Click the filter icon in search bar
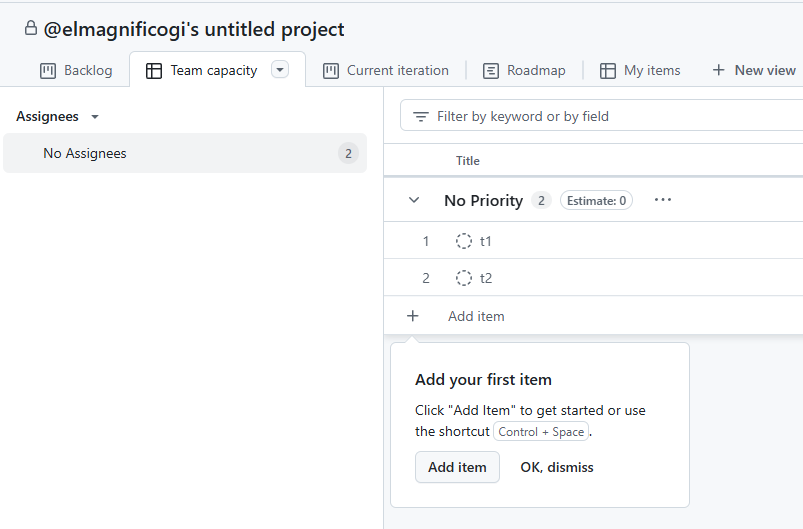The width and height of the screenshot is (803, 529). coord(421,117)
